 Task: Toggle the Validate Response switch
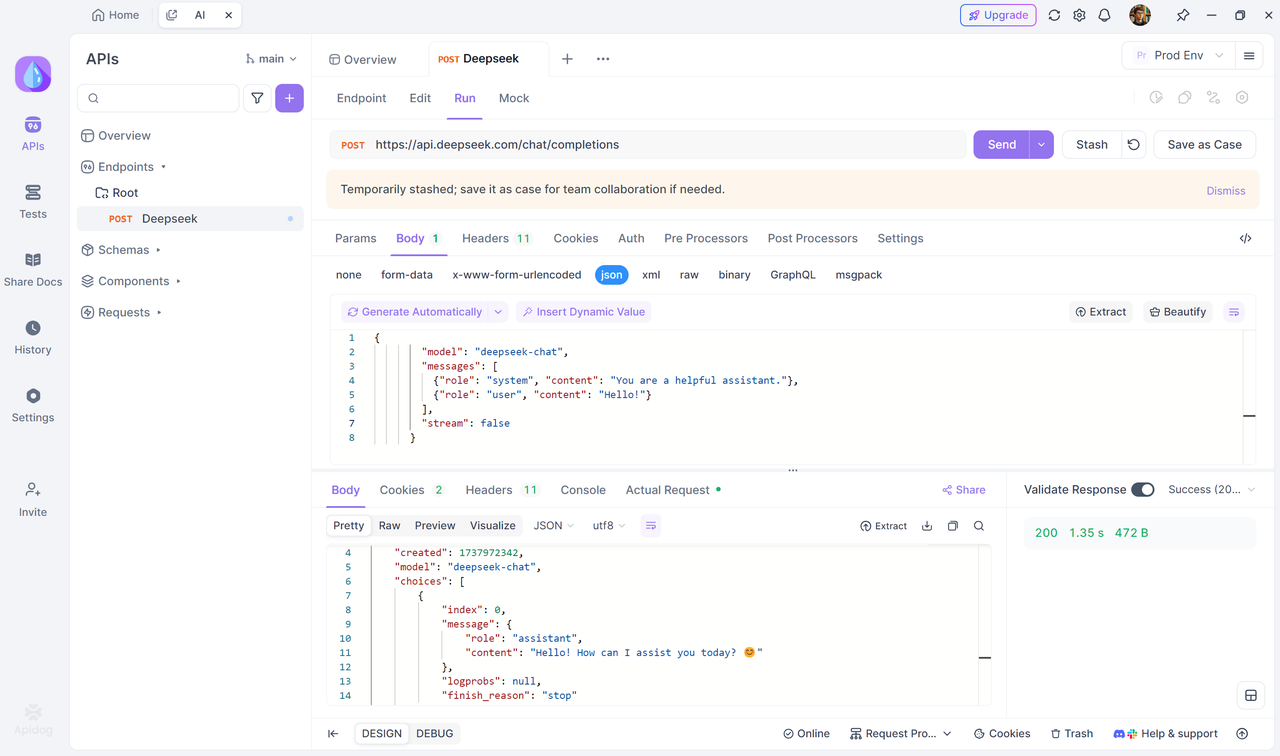(x=1142, y=490)
